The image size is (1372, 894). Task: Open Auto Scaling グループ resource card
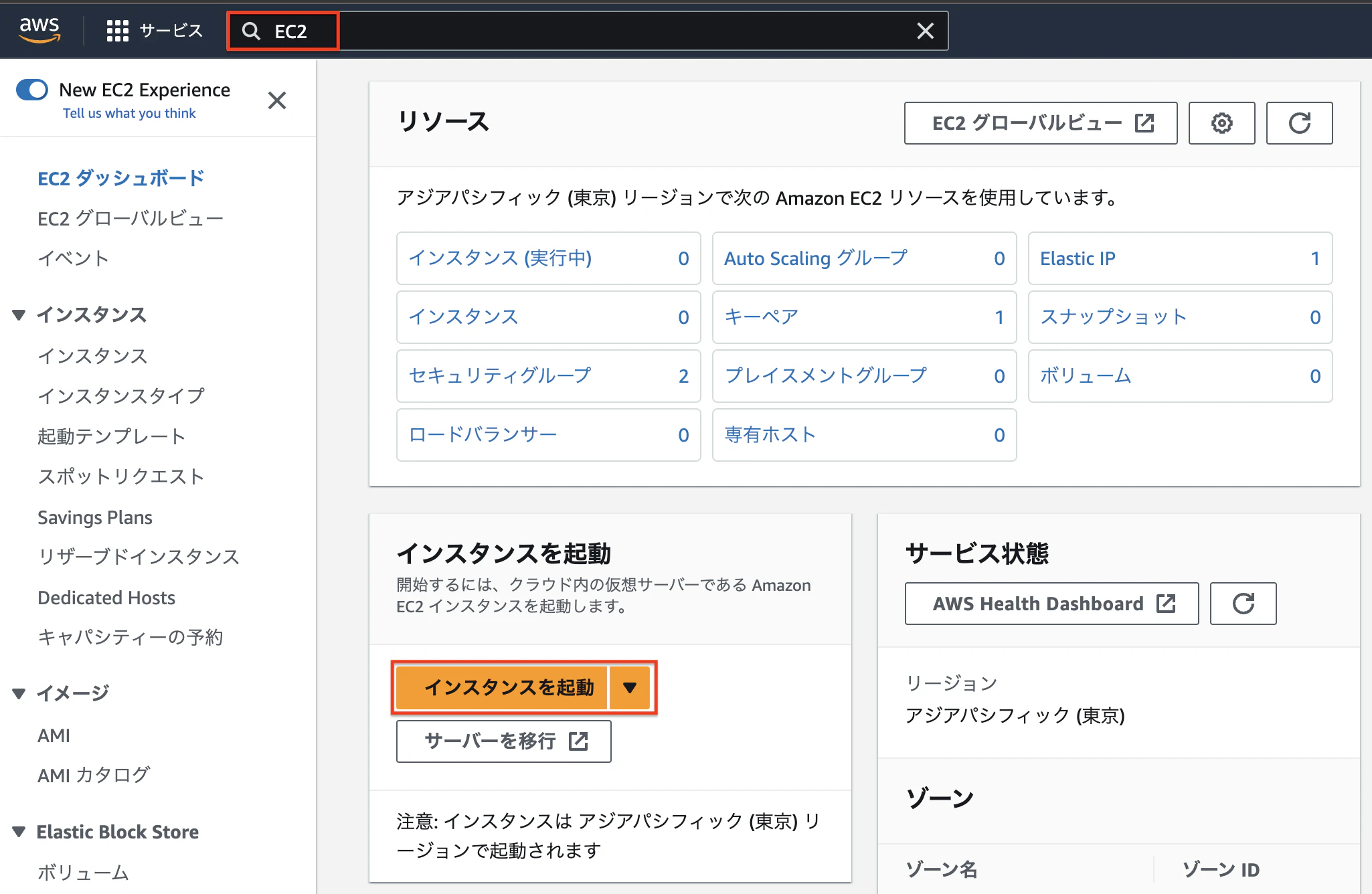(865, 258)
